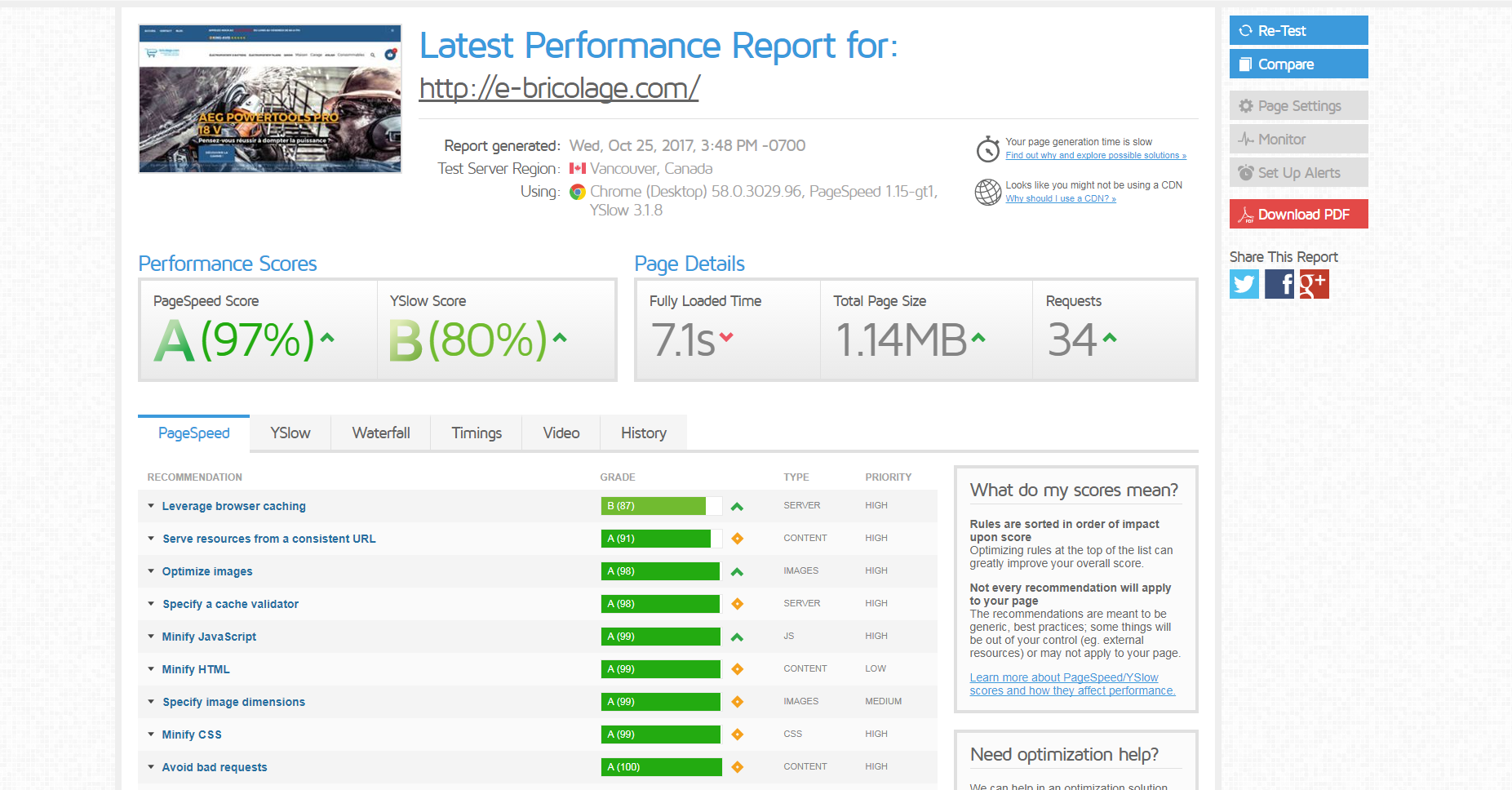The image size is (1512, 790).
Task: Open Page Settings
Action: (1299, 105)
